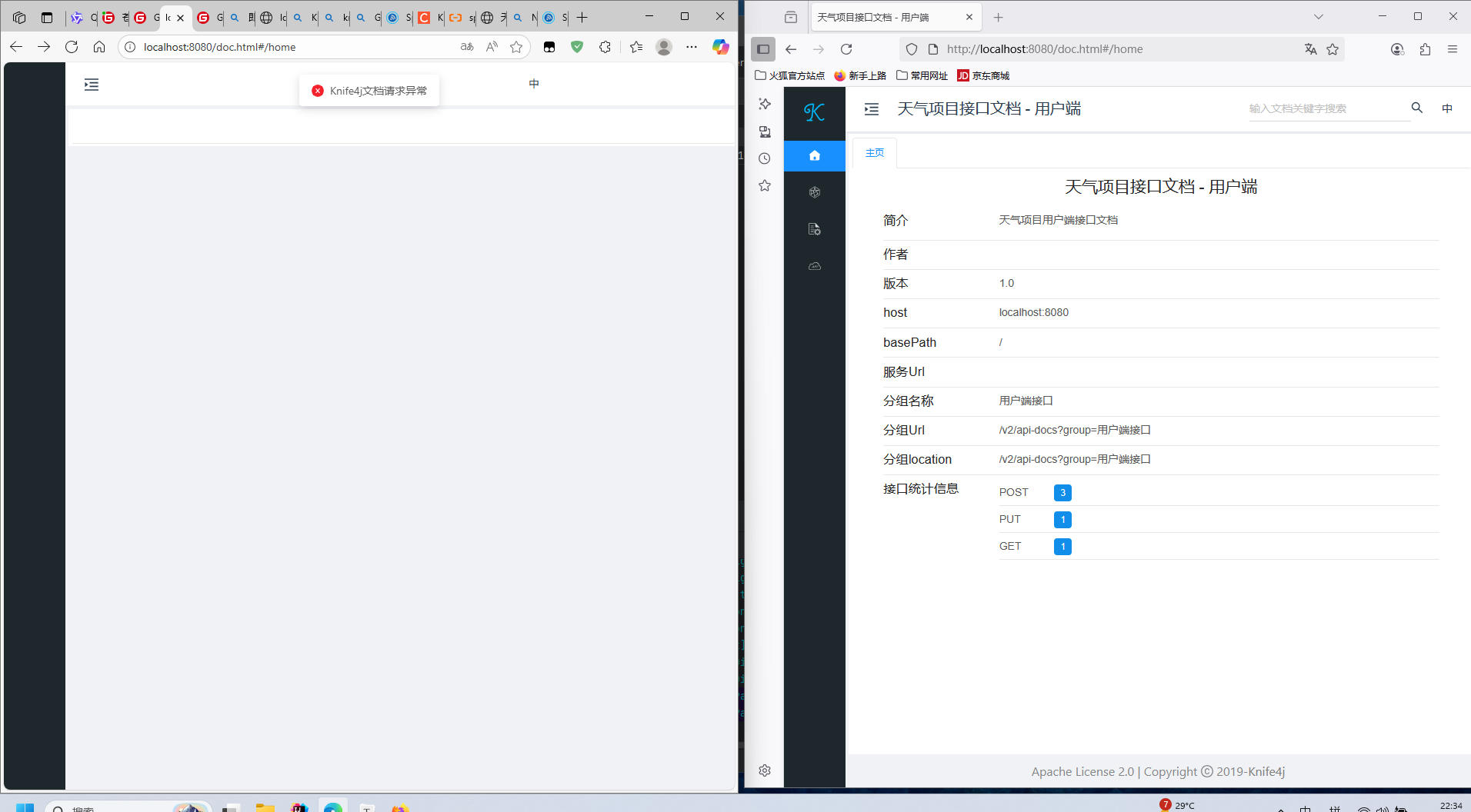This screenshot has width=1471, height=812.
Task: Select the 天气项目接口文档 Firefox tab
Action: tap(886, 17)
